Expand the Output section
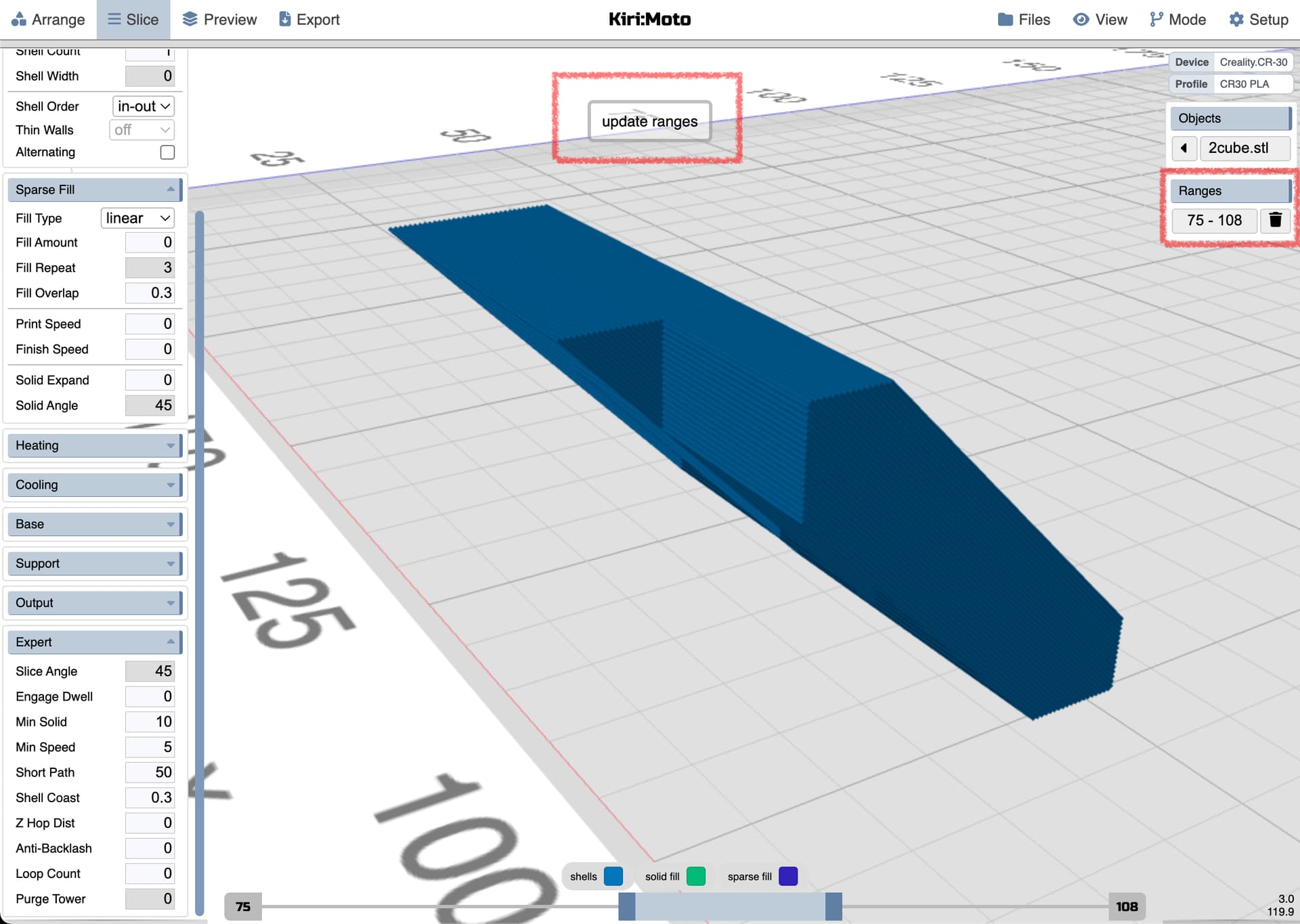 (95, 602)
